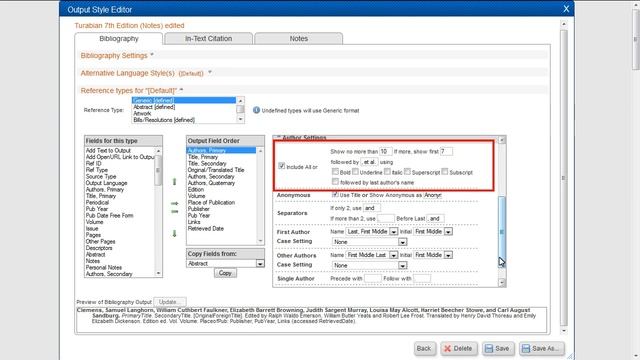
Task: Click Author Settings panel scrollbar thumb
Action: [x=502, y=231]
